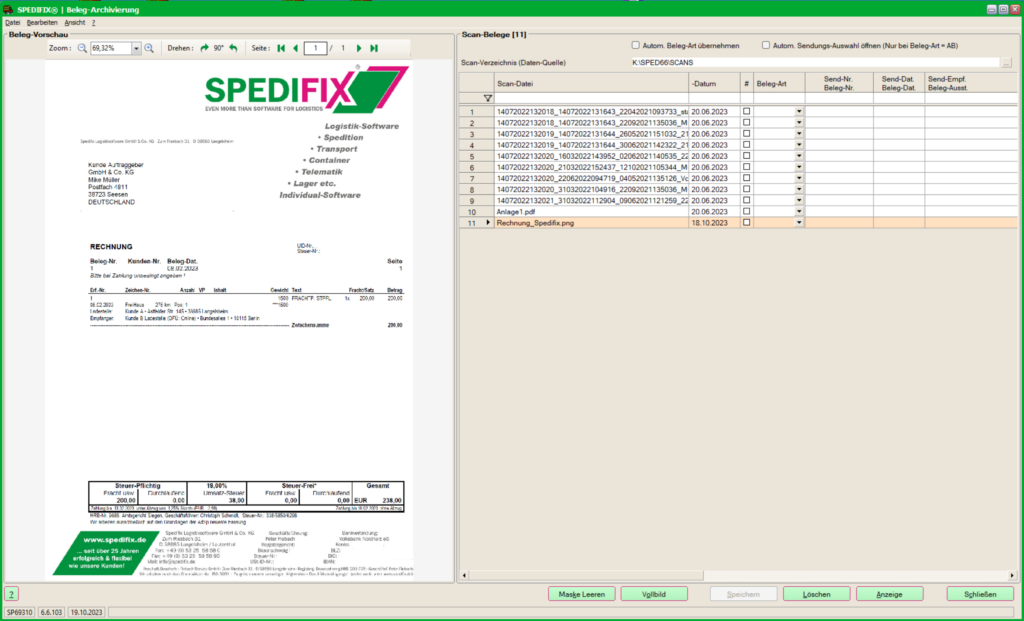
Task: Open Beleg-Art dropdown for Anlage1.pdf
Action: (x=799, y=212)
